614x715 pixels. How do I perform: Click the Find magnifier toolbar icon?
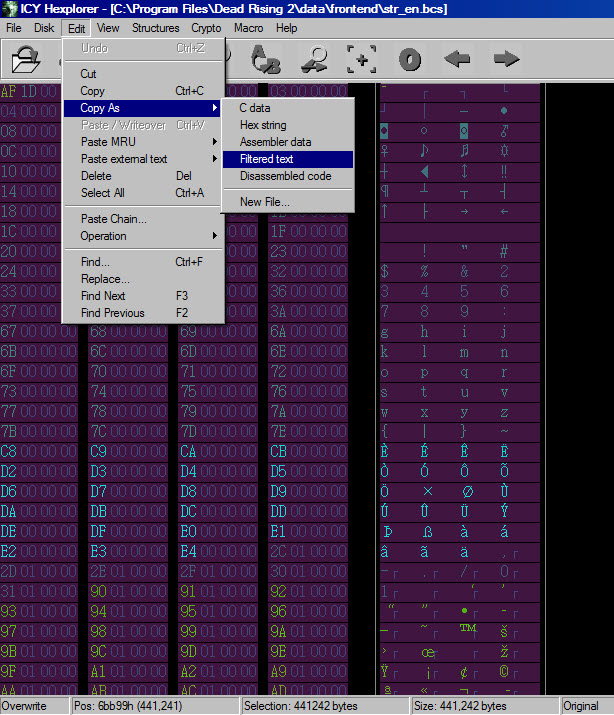[x=315, y=59]
